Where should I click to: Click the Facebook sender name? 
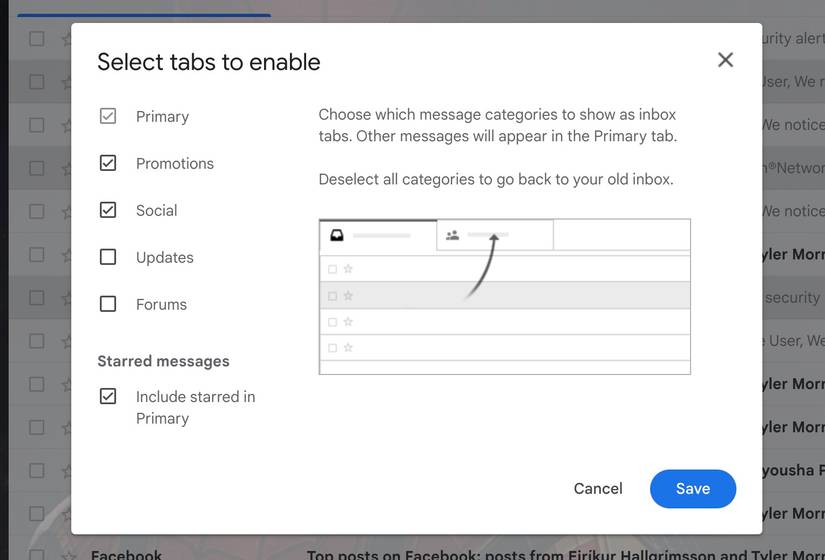[126, 555]
